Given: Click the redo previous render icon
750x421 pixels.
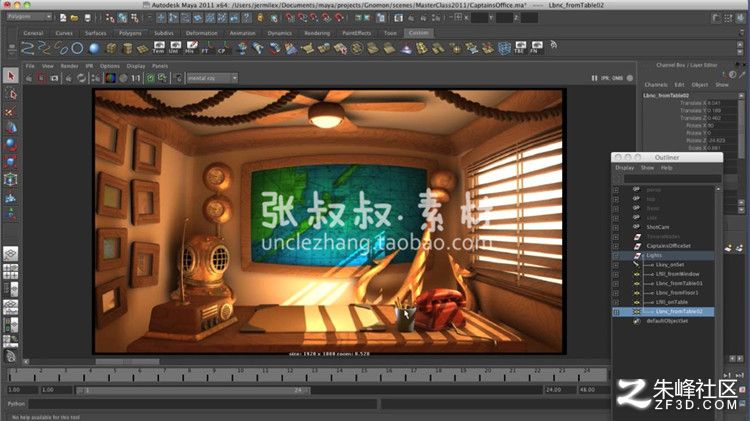Looking at the screenshot, I should [x=29, y=78].
